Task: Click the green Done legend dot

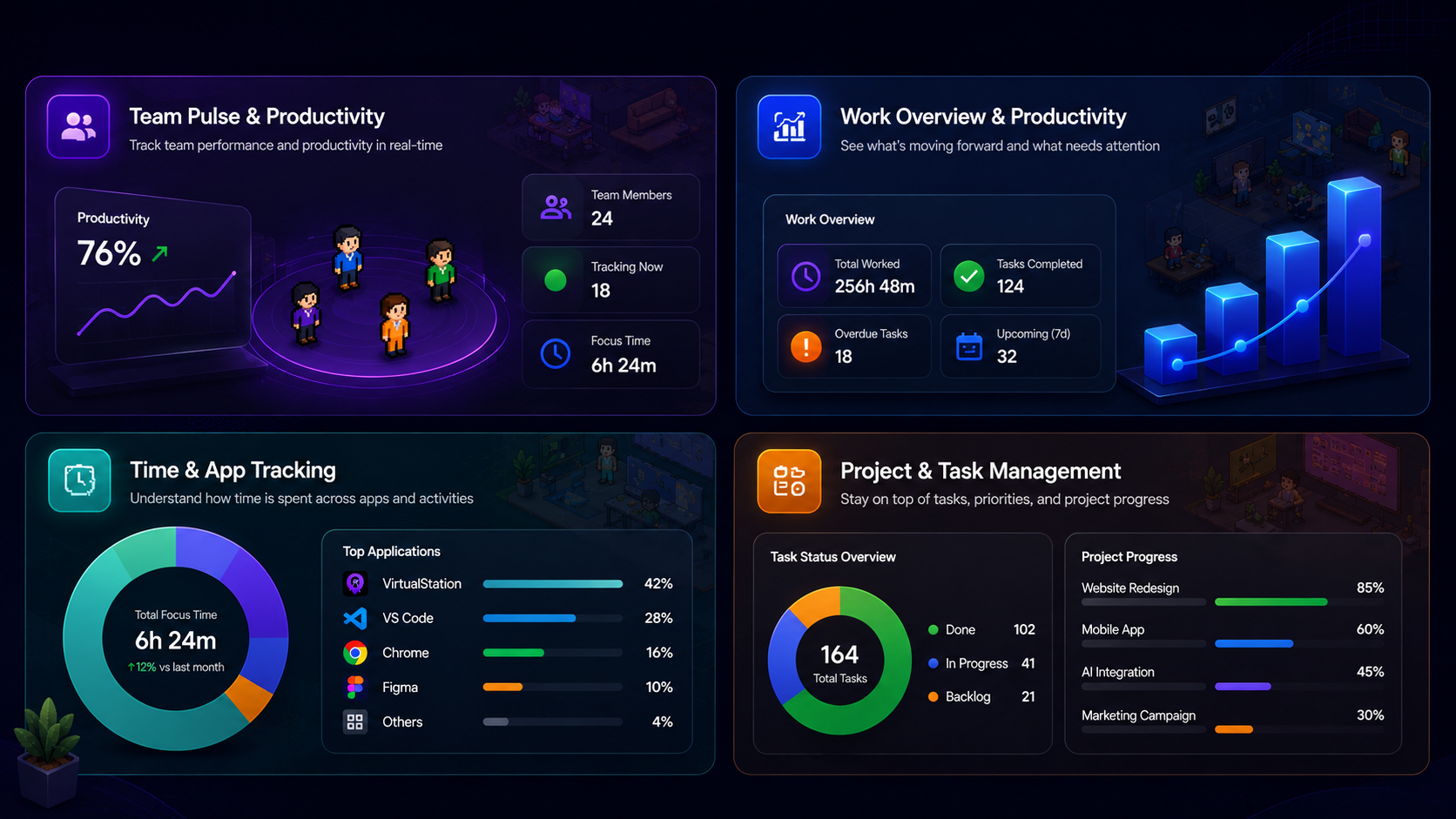Action: [933, 629]
